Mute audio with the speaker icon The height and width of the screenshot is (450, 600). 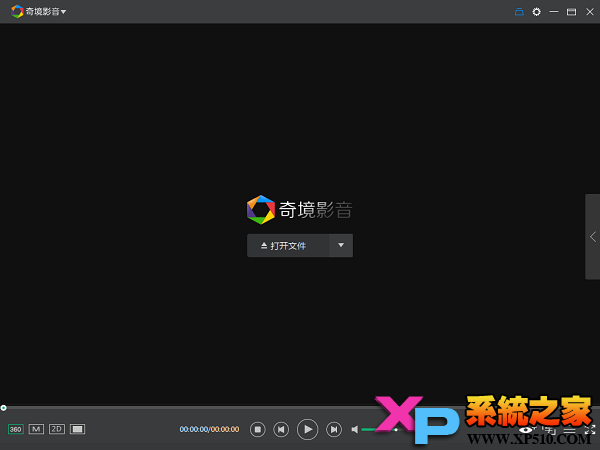coord(355,430)
